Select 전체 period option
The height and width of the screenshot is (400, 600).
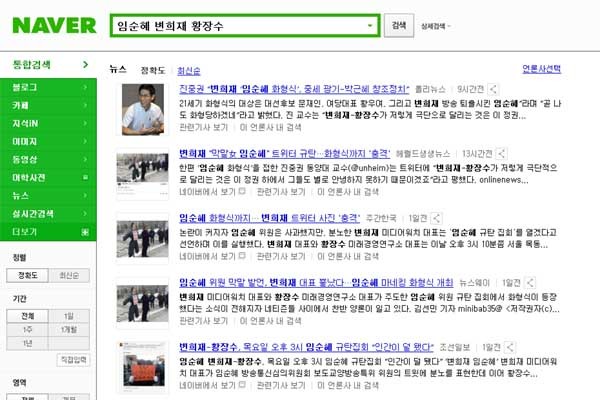[x=28, y=316]
